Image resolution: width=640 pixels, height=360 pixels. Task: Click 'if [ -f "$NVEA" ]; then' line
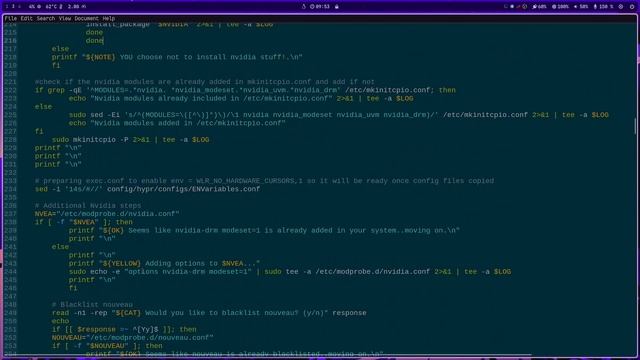tap(83, 222)
